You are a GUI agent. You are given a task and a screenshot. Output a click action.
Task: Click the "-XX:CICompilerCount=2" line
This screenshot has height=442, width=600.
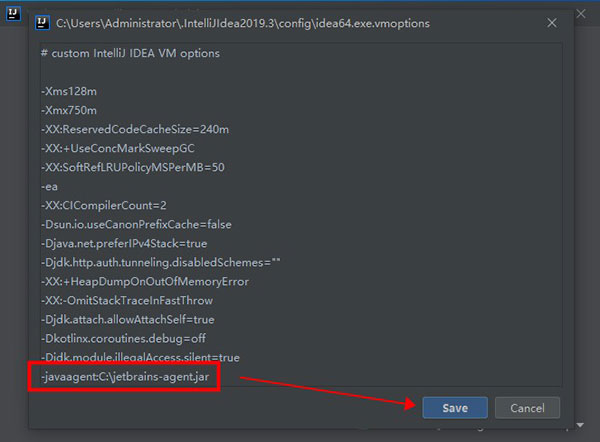click(104, 206)
